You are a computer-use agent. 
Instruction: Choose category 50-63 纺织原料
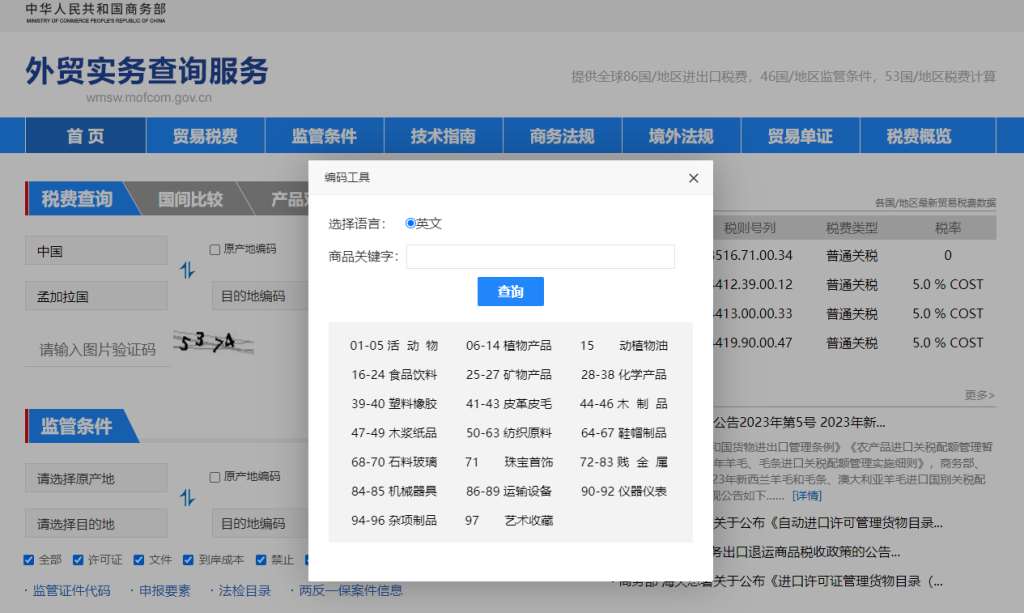coord(509,433)
